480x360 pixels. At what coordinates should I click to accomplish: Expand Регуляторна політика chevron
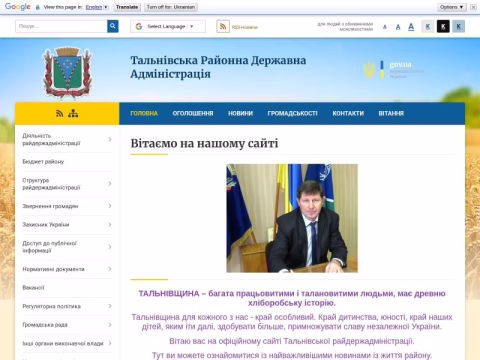(x=110, y=306)
